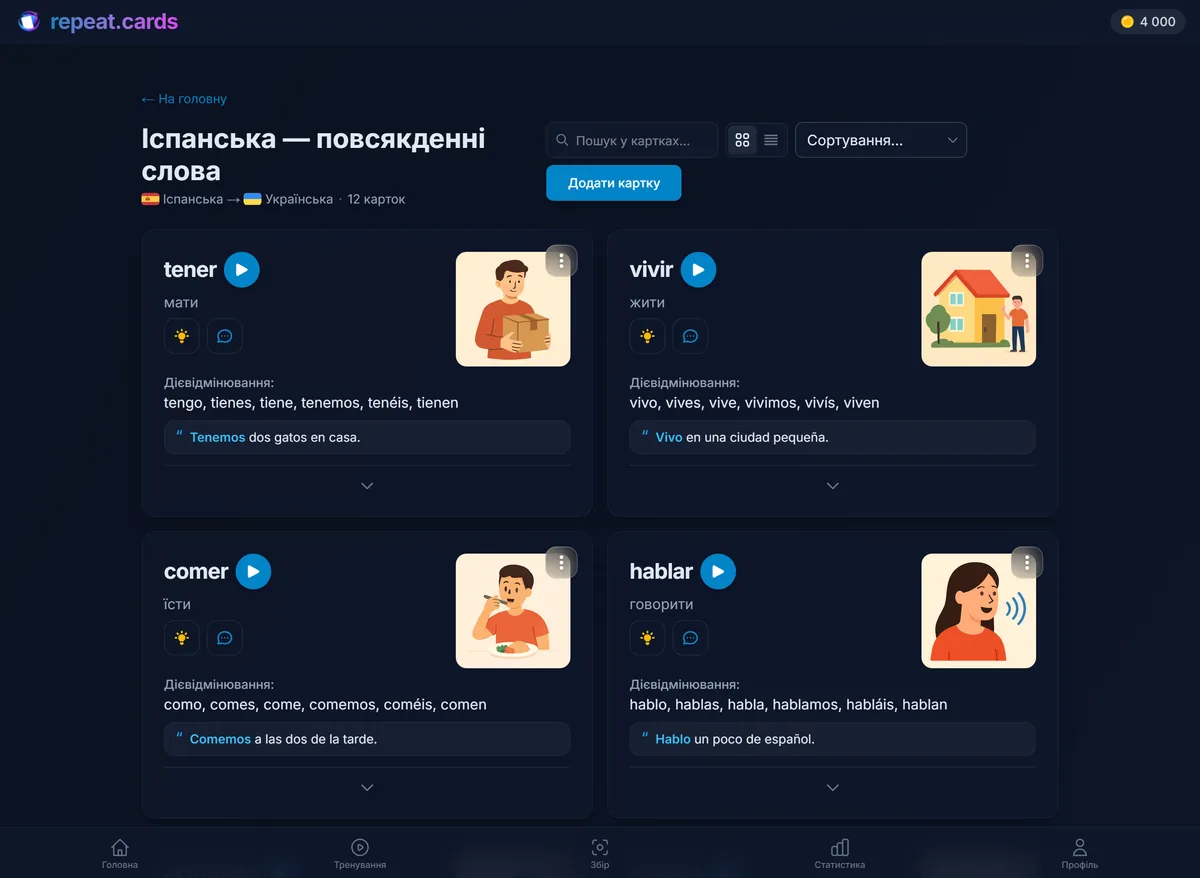Open three-dot menu on hablar card
1200x878 pixels.
(x=1027, y=563)
